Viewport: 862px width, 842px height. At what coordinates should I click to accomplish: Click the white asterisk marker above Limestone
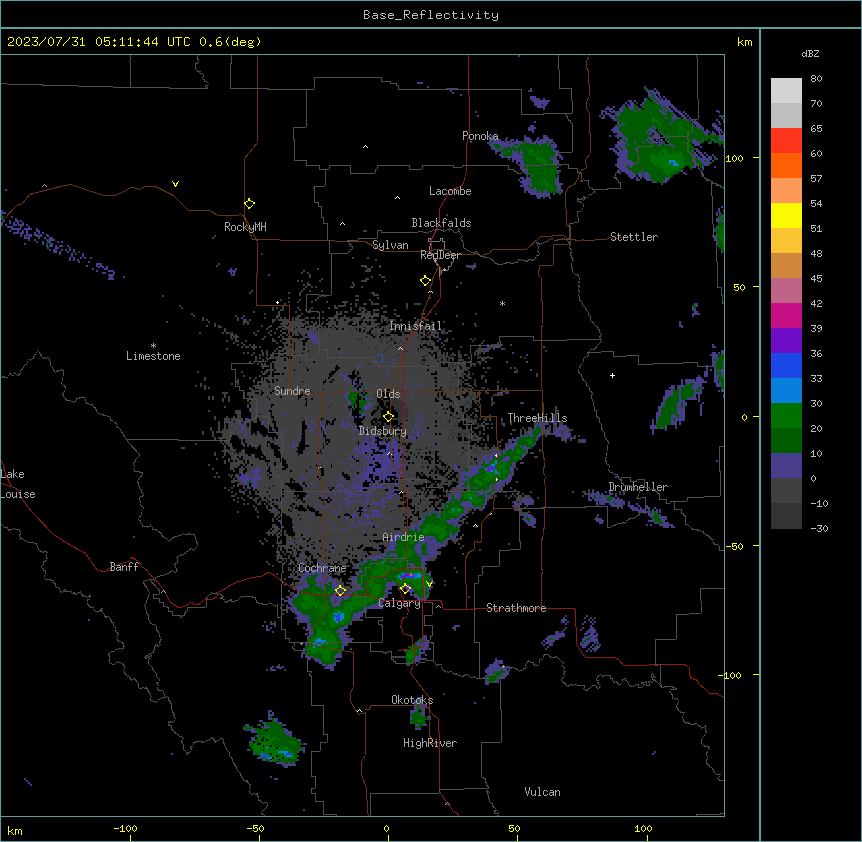pos(153,346)
